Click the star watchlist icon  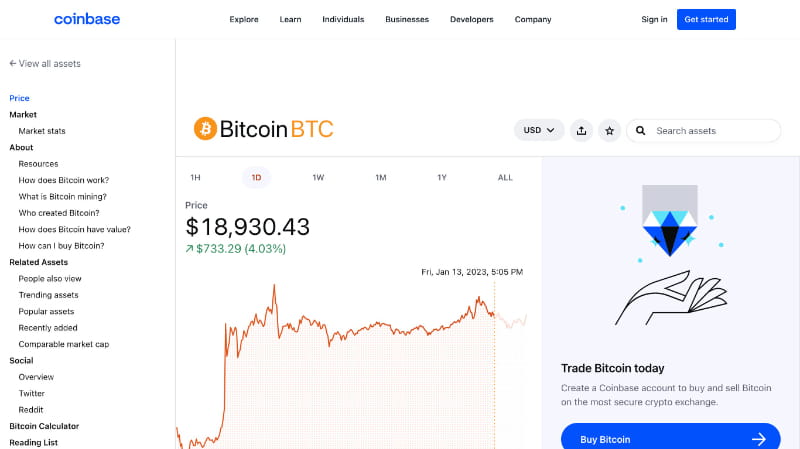click(609, 130)
